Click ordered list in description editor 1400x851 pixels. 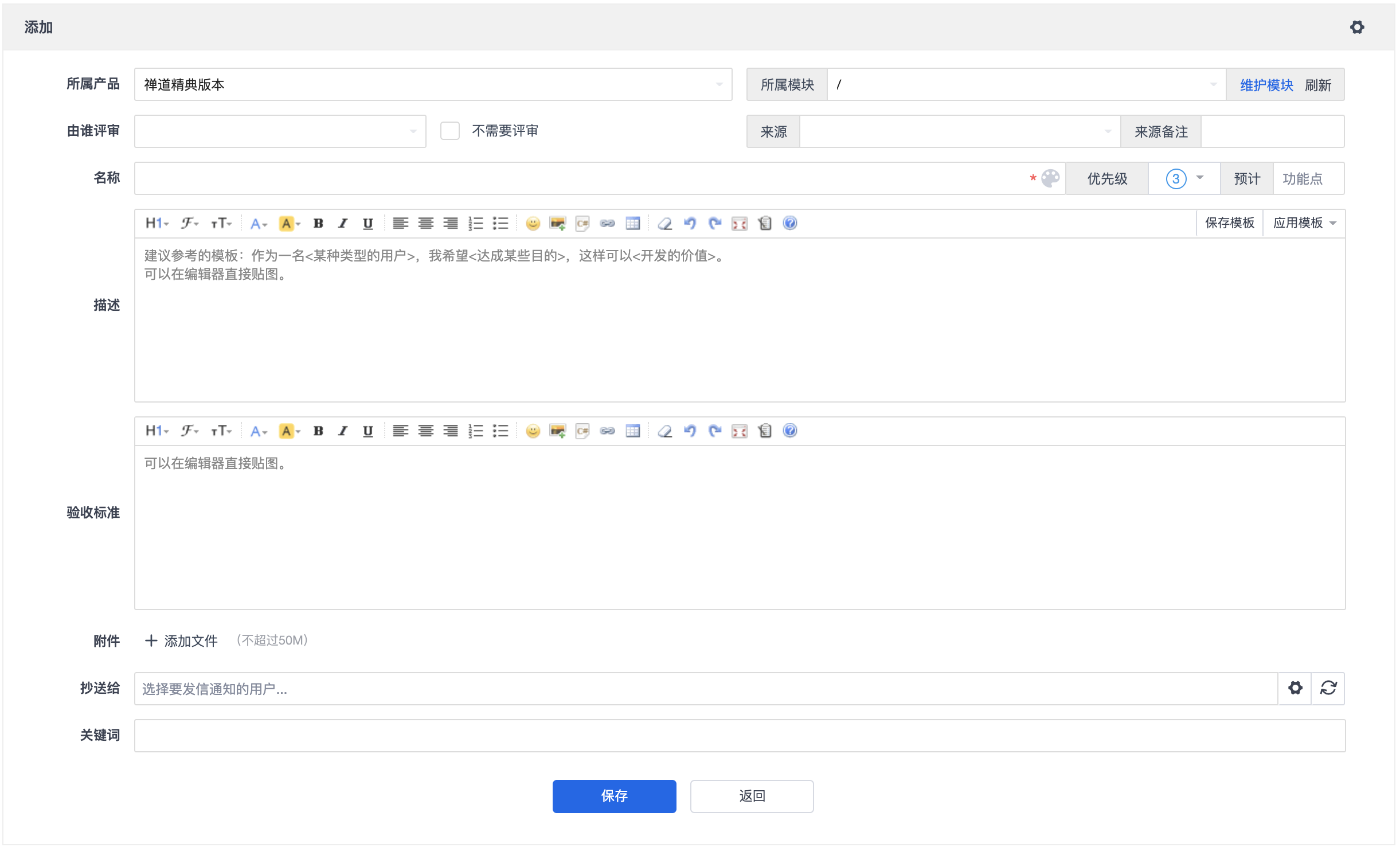[x=475, y=224]
